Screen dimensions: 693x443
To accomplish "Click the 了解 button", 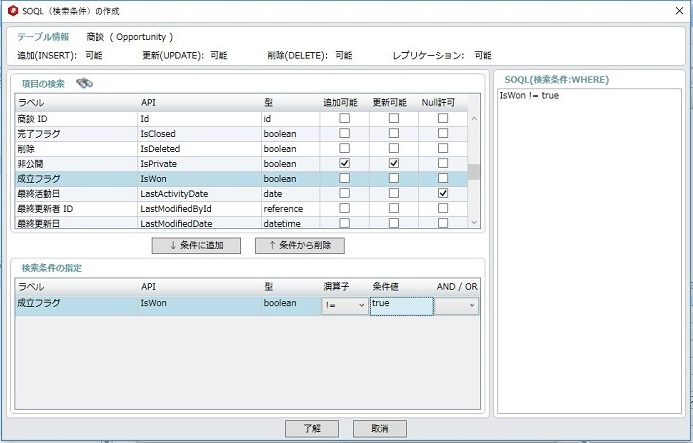I will click(x=312, y=428).
